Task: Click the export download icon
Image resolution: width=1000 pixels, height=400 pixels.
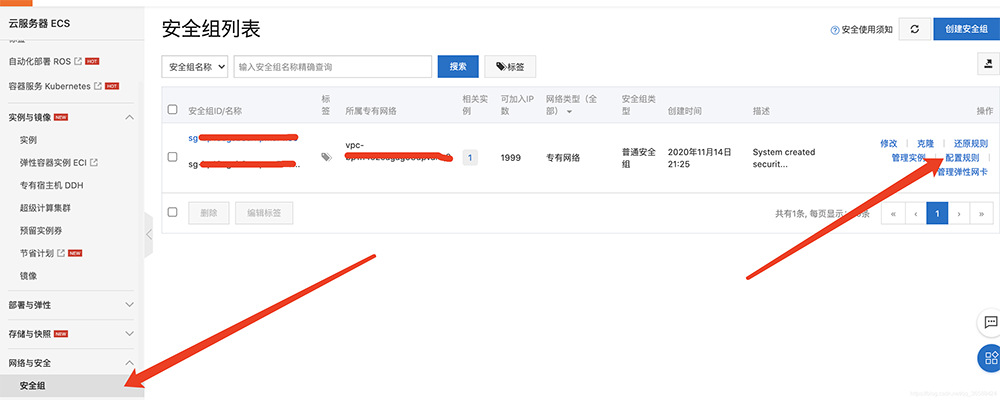Action: [x=988, y=65]
